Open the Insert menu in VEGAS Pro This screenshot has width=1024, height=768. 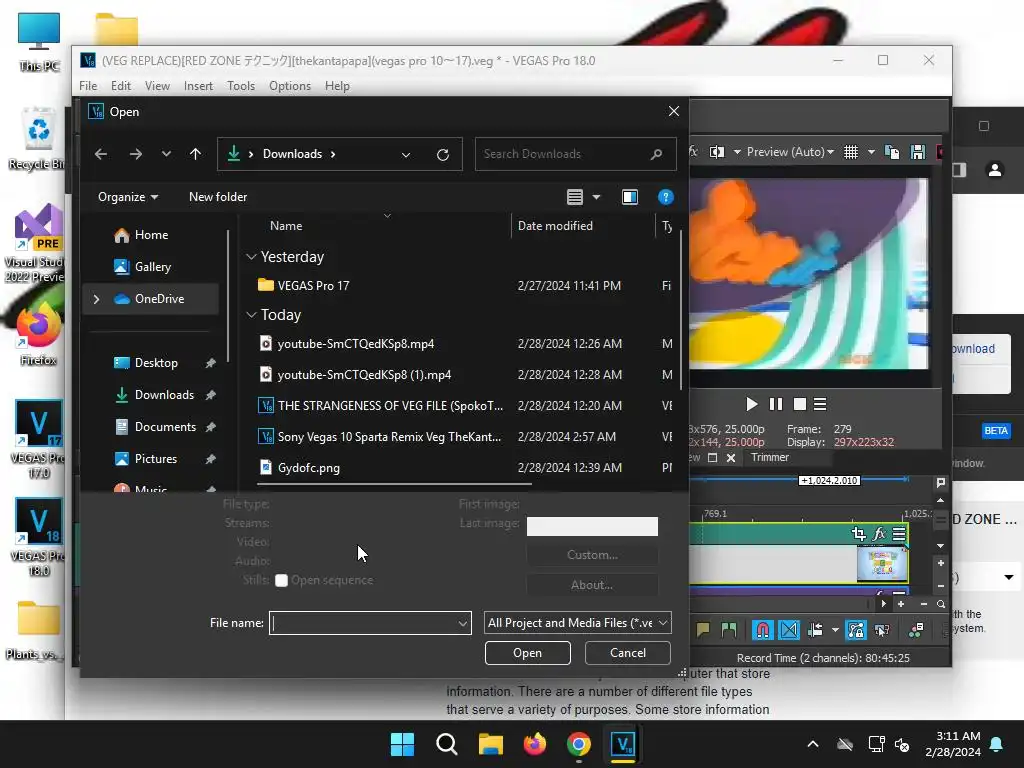pyautogui.click(x=198, y=86)
